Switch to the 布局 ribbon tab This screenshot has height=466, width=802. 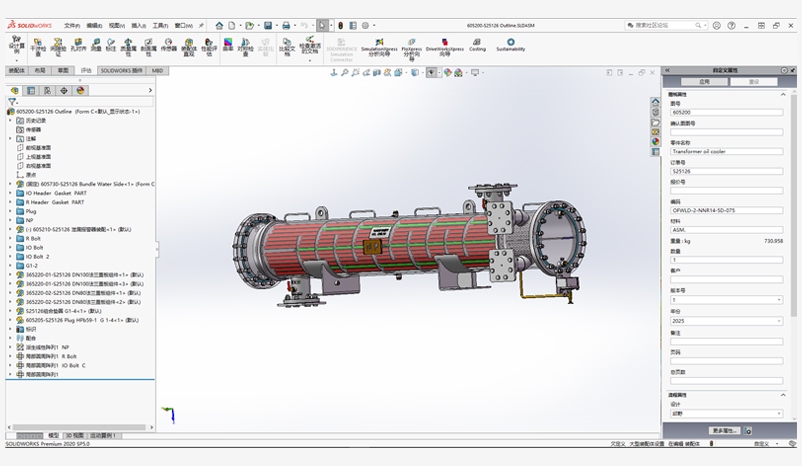click(x=40, y=71)
